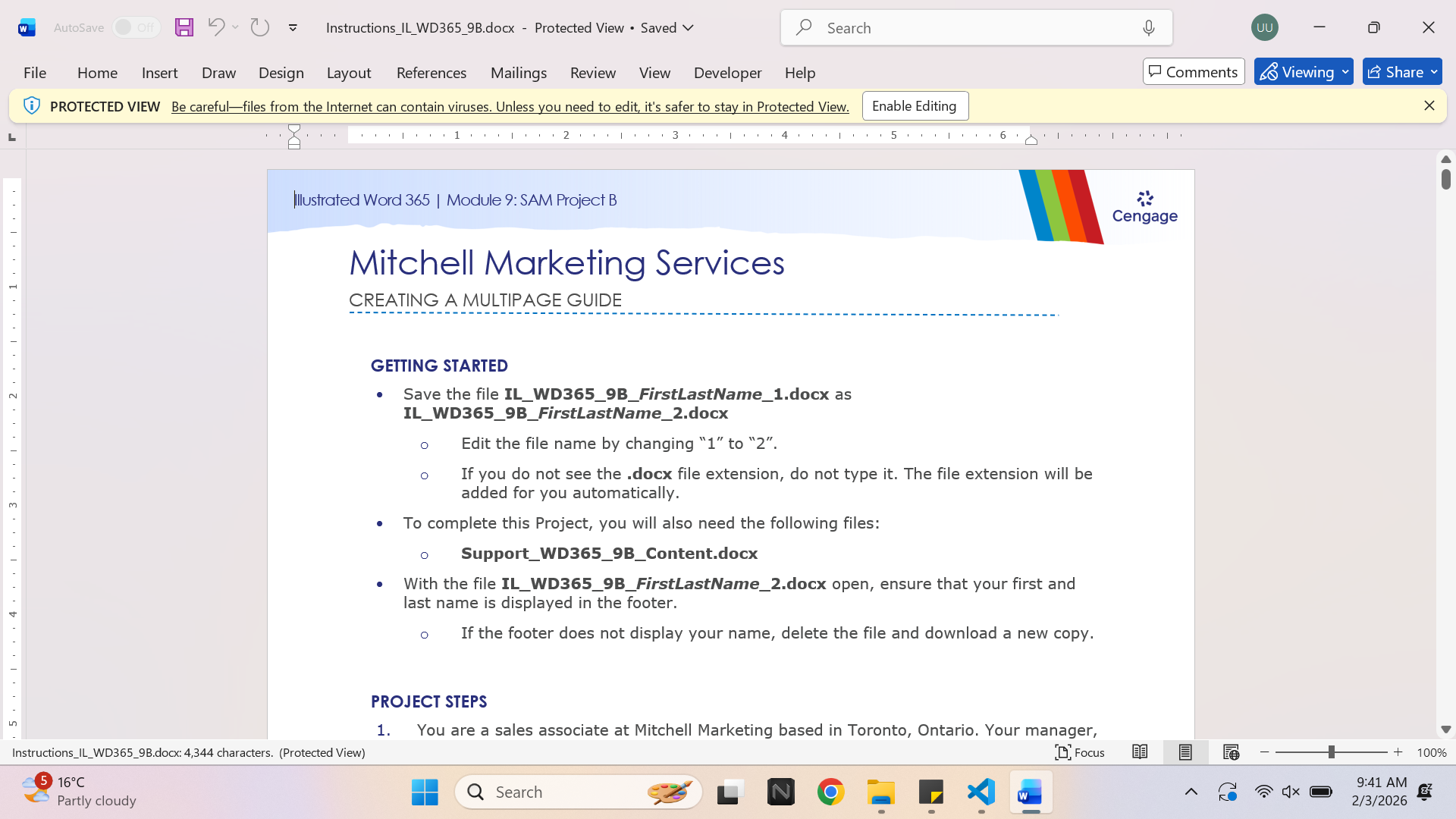Click the 100% zoom level
The width and height of the screenshot is (1456, 819).
coord(1432,753)
